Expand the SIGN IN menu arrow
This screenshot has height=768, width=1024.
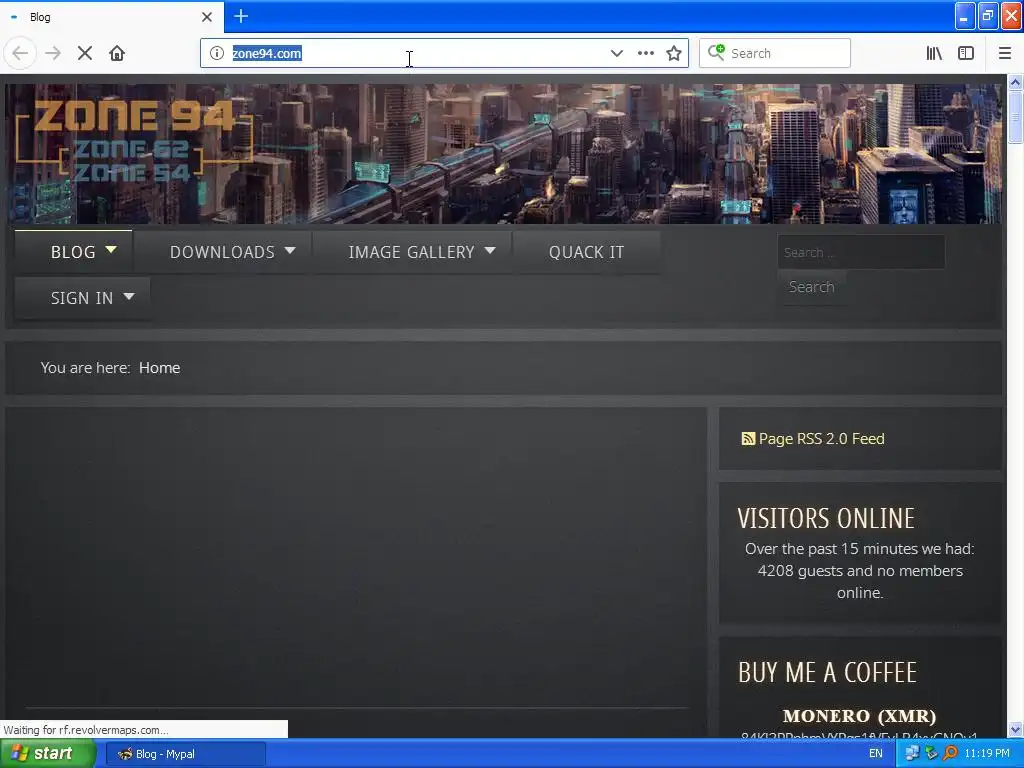129,296
